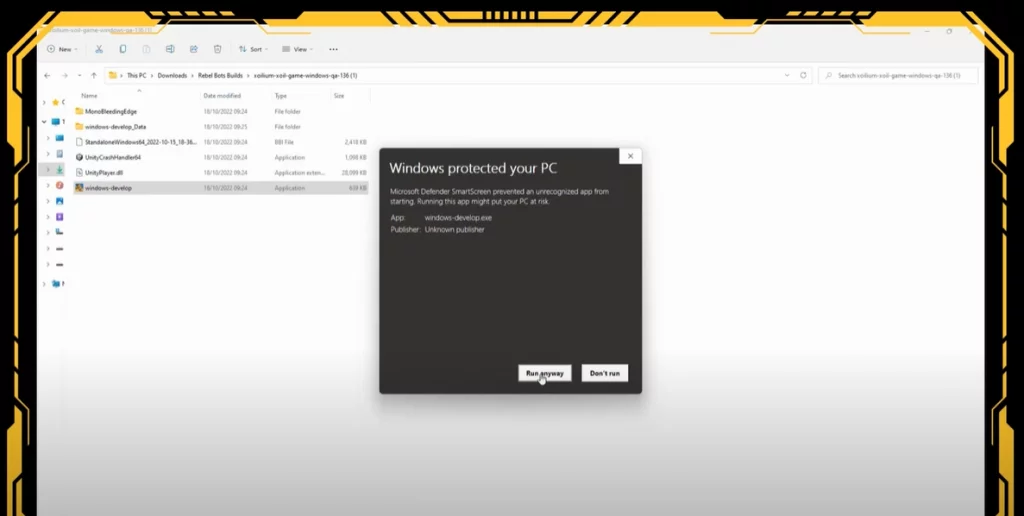The height and width of the screenshot is (516, 1024).
Task: Click the greyed Paste clipboard icon
Action: (146, 49)
